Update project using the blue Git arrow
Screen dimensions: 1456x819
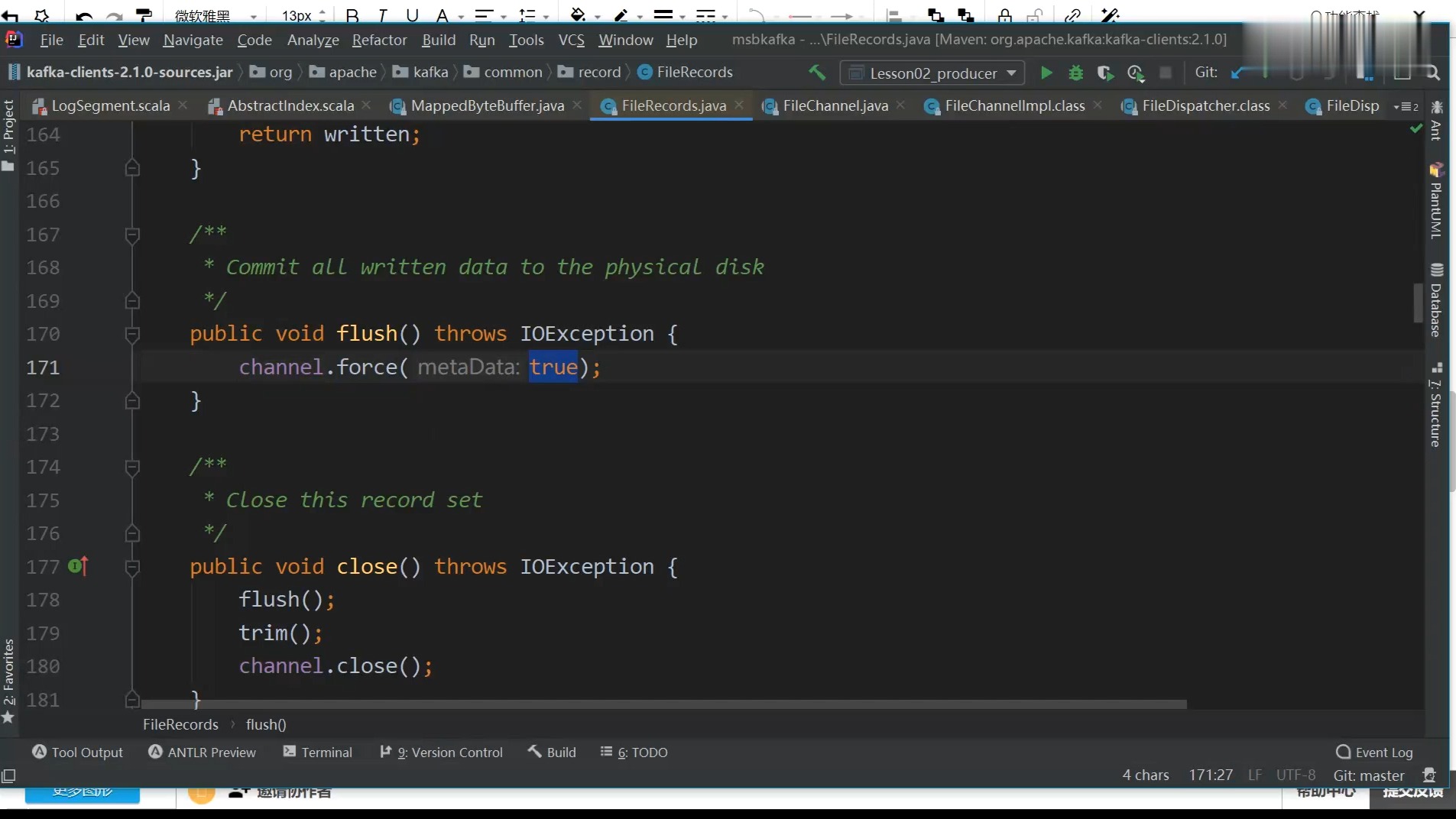tap(1237, 73)
